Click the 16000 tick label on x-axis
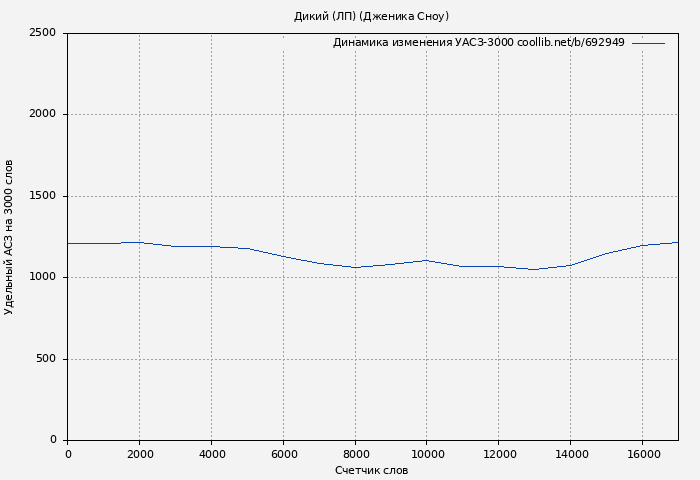 coord(642,454)
